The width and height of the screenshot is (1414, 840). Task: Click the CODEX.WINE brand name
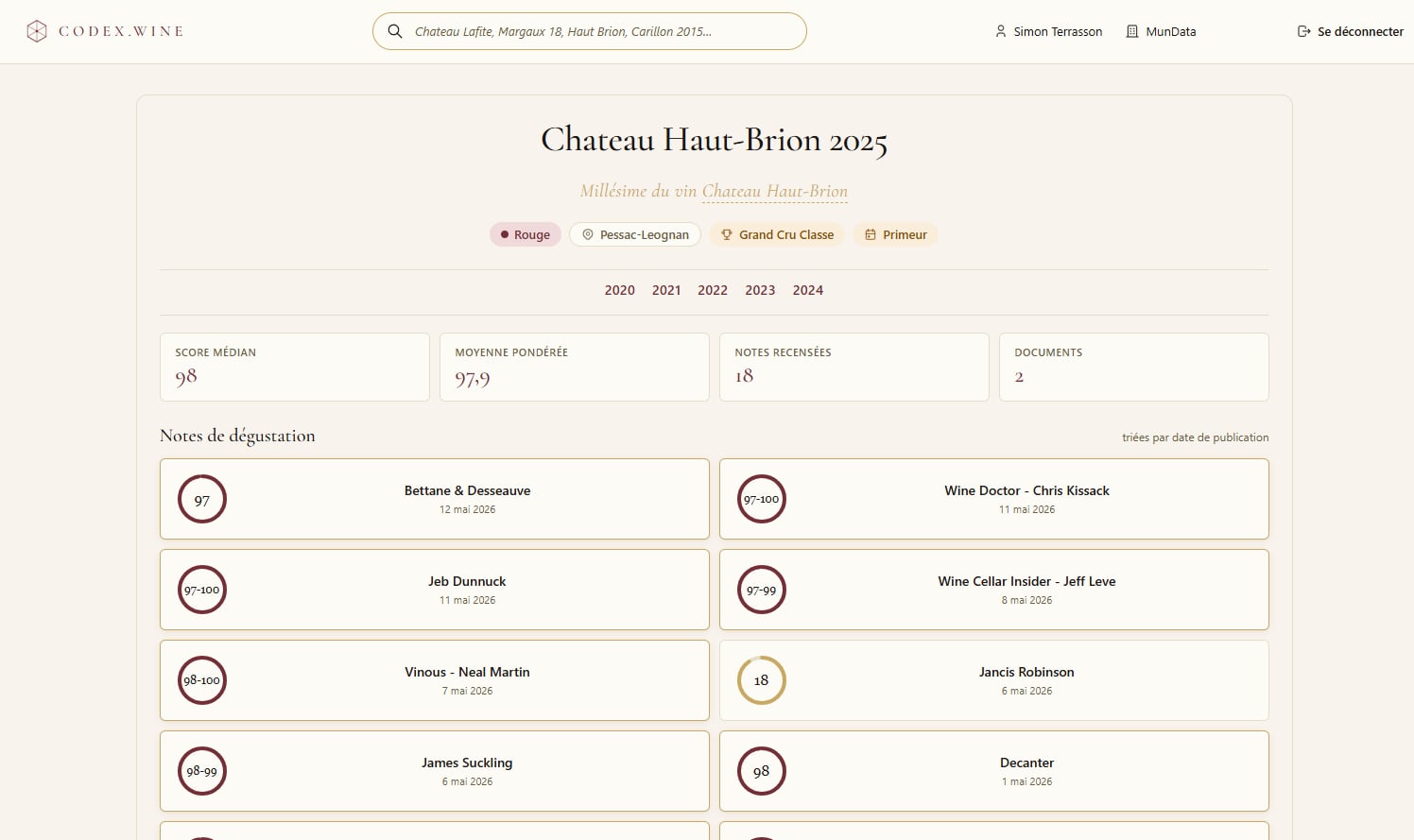pyautogui.click(x=121, y=31)
